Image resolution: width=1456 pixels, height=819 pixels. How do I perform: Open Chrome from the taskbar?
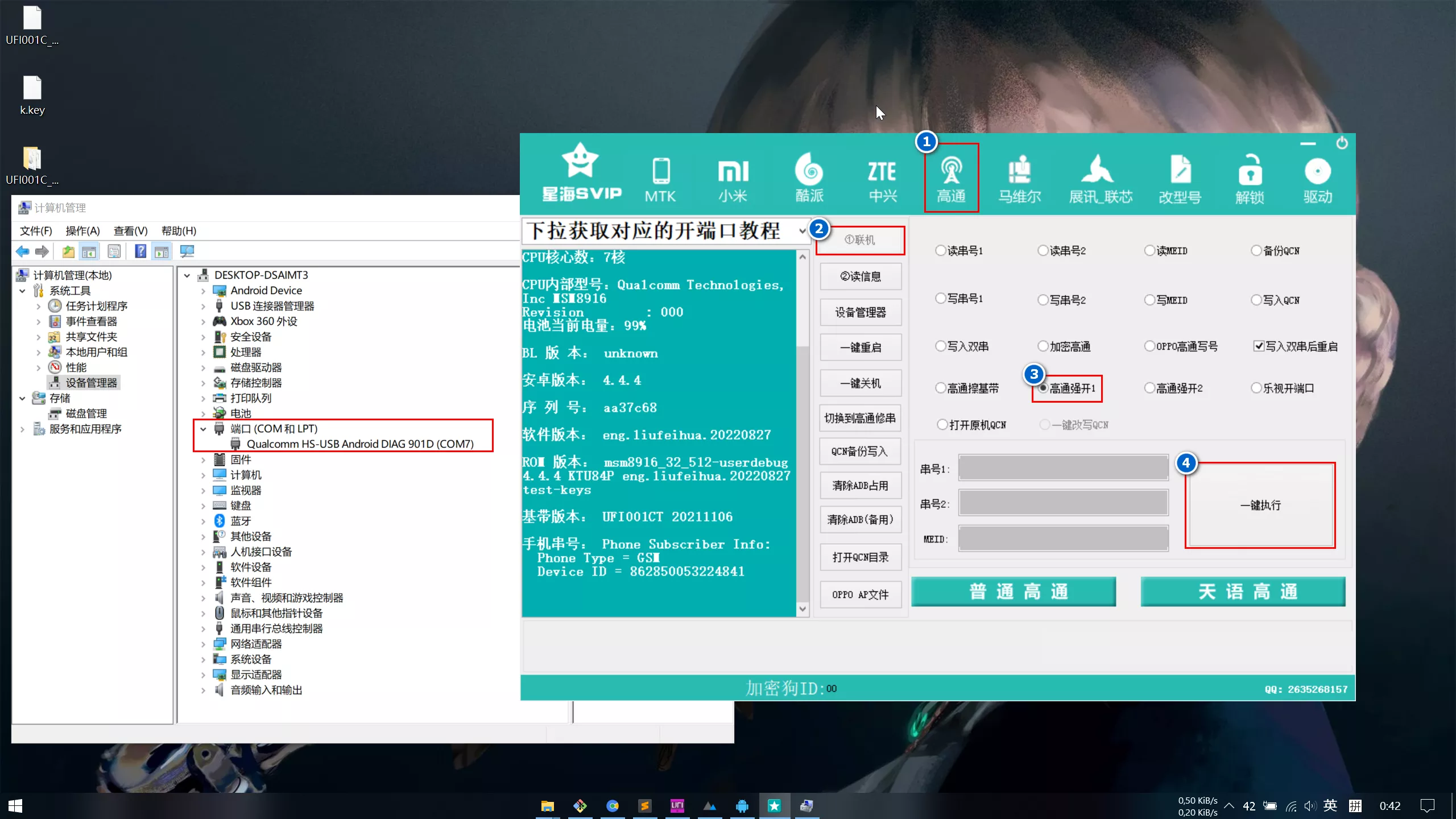pos(613,805)
